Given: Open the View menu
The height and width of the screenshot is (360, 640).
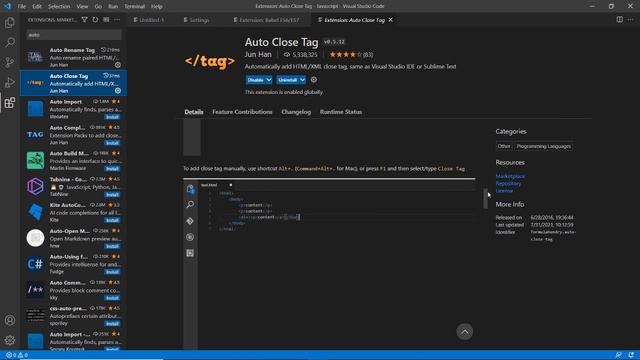Looking at the screenshot, I should coord(82,7).
